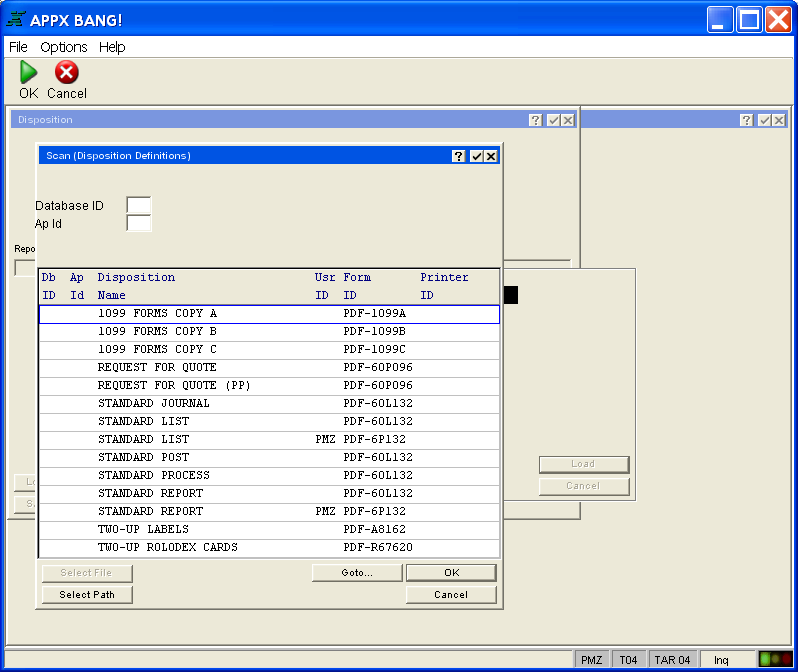This screenshot has width=798, height=672.
Task: Click the Database ID input field
Action: 138,205
